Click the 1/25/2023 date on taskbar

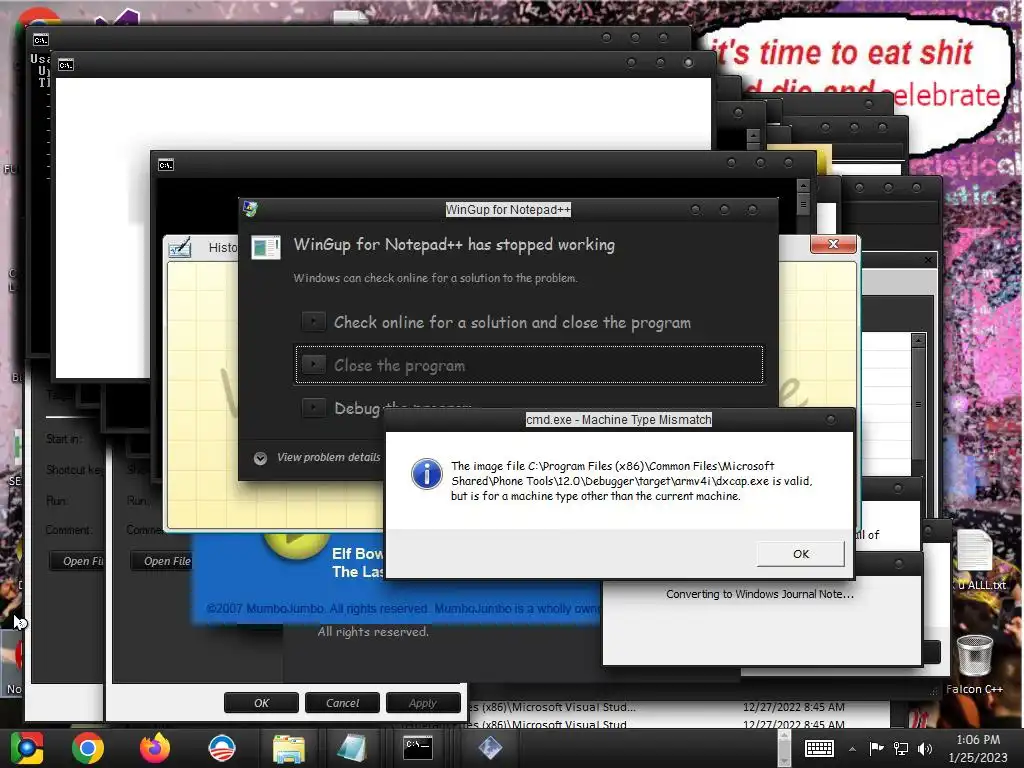978,758
